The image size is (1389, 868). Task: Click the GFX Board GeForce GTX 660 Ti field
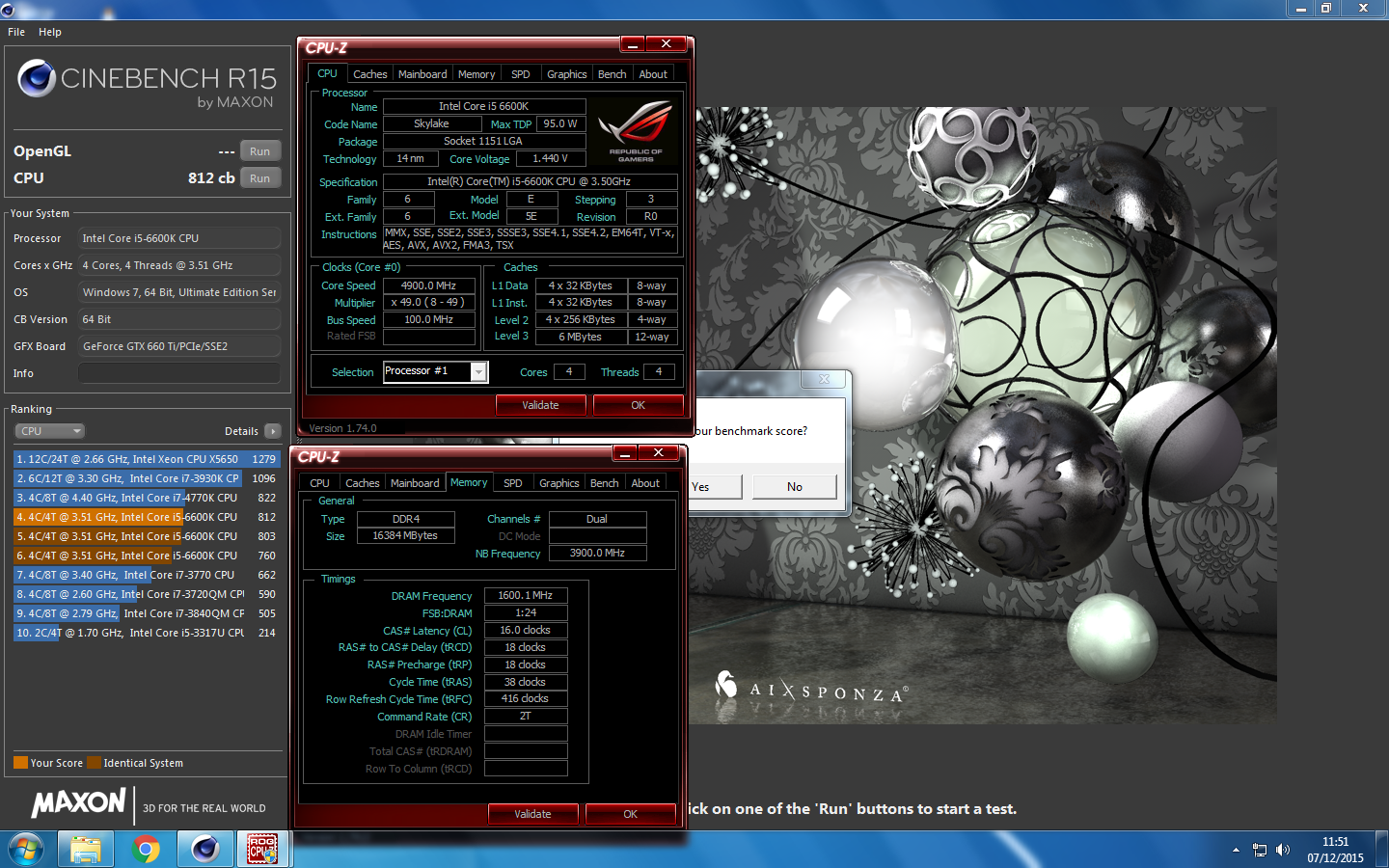click(179, 346)
